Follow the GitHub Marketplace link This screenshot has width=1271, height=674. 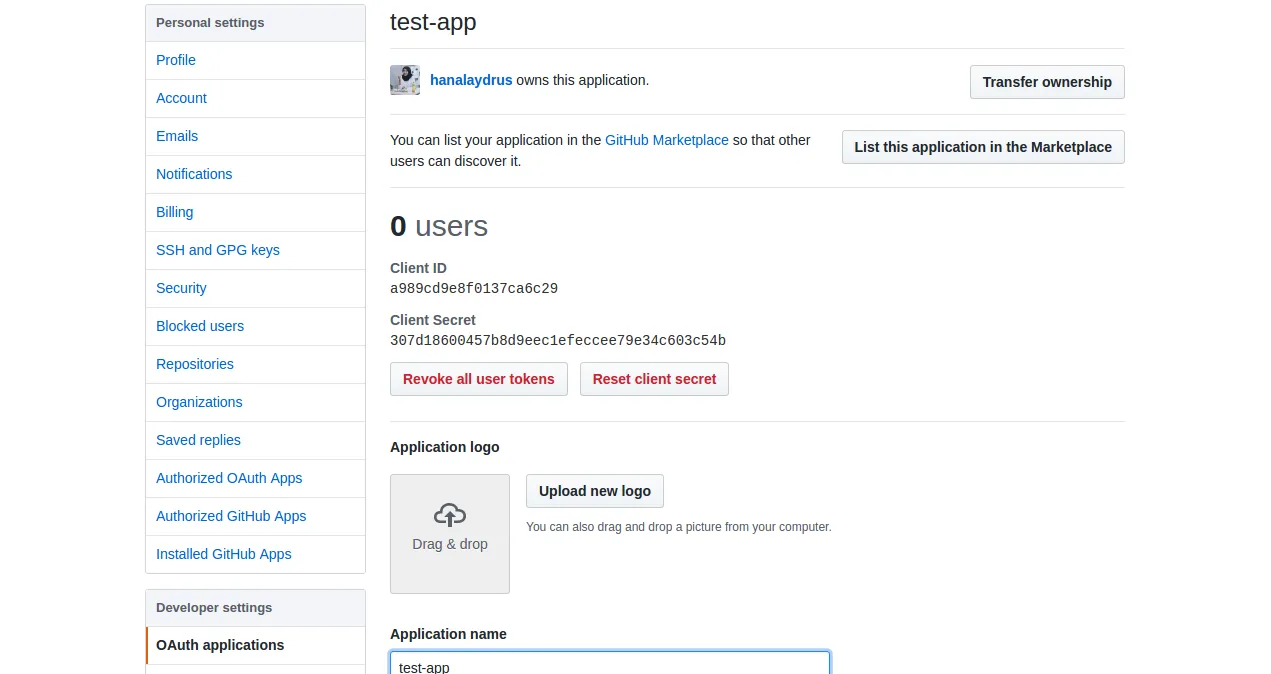667,140
